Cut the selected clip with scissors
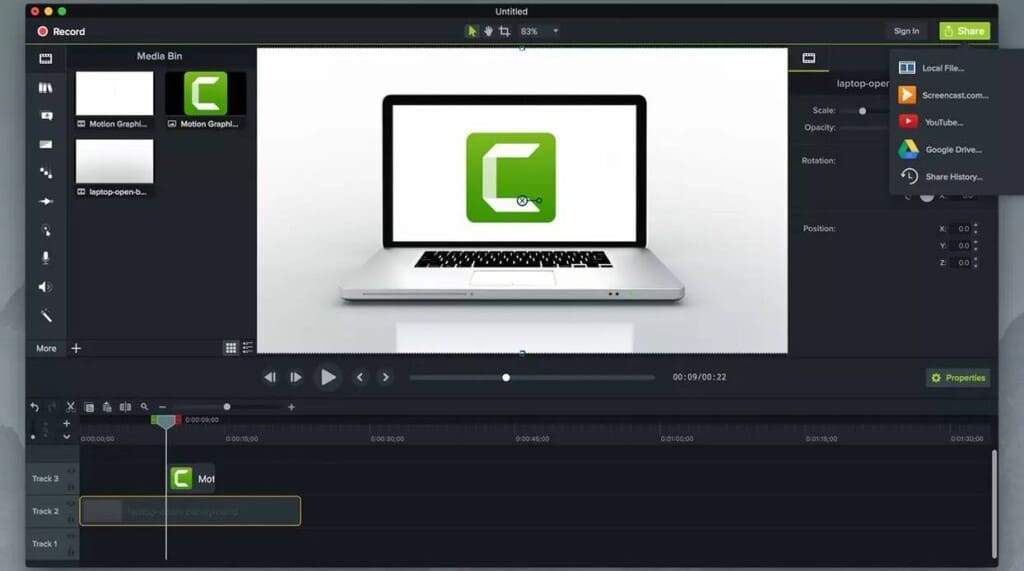The height and width of the screenshot is (571, 1024). [71, 407]
